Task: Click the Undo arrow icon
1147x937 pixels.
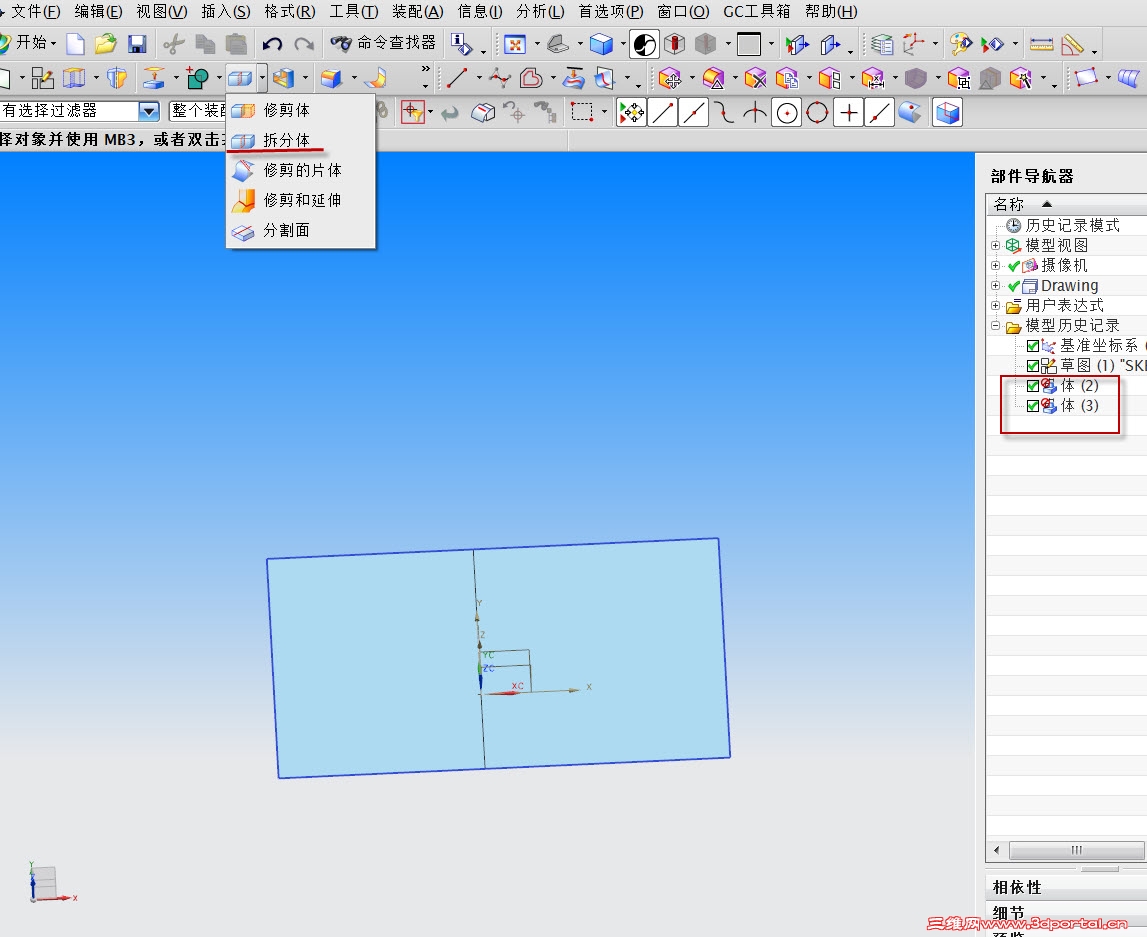Action: coord(272,44)
